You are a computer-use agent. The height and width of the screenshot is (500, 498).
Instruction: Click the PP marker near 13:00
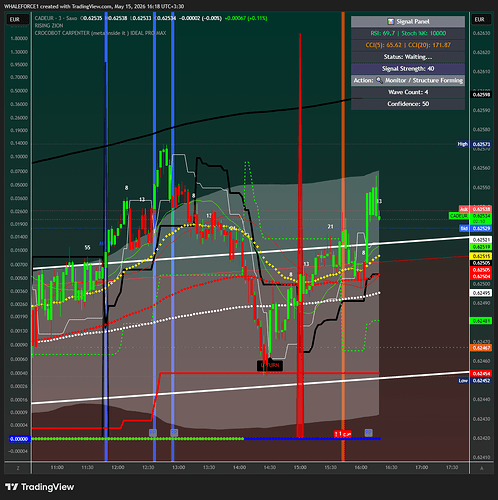tap(174, 433)
